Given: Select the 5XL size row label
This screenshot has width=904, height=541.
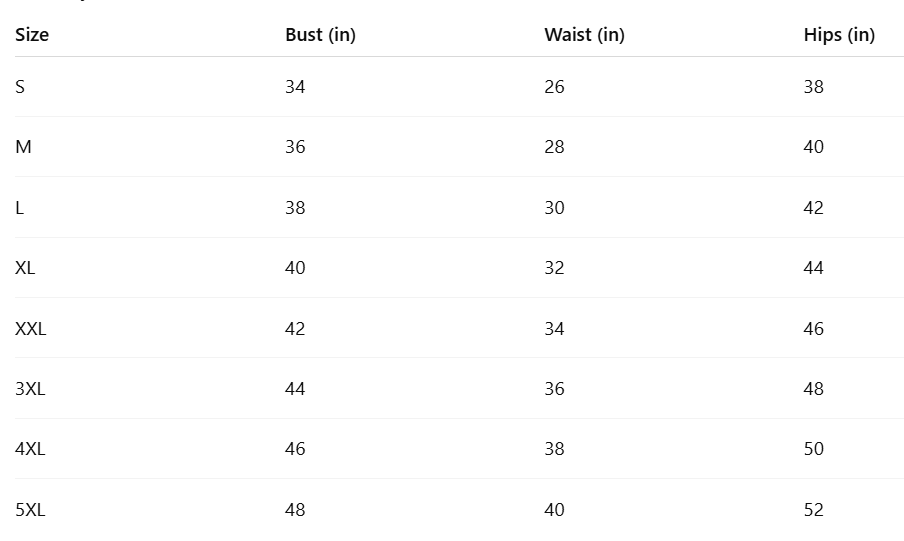Looking at the screenshot, I should tap(30, 510).
